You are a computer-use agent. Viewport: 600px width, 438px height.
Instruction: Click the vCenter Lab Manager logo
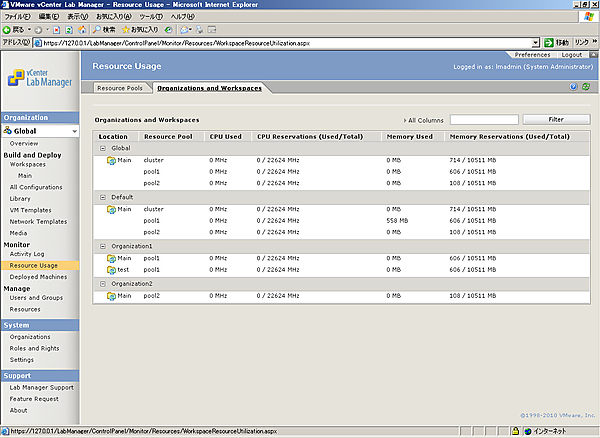click(x=38, y=75)
